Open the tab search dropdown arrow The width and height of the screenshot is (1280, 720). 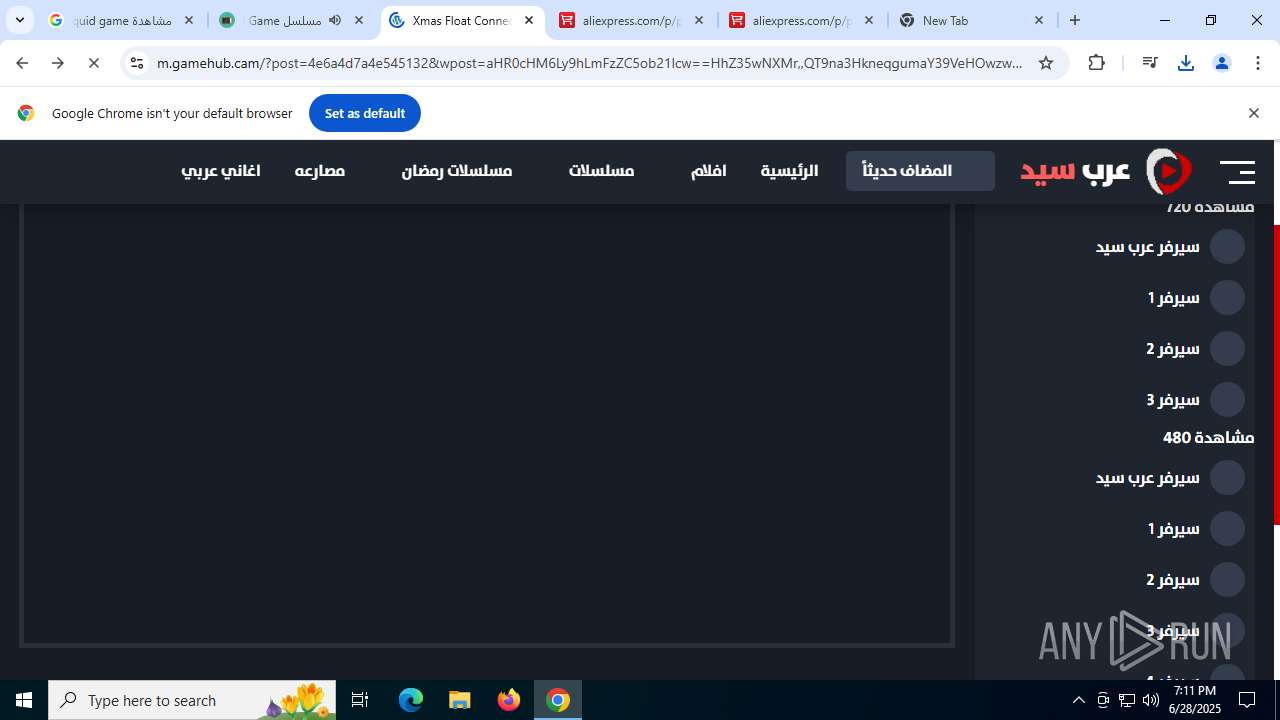pos(20,20)
